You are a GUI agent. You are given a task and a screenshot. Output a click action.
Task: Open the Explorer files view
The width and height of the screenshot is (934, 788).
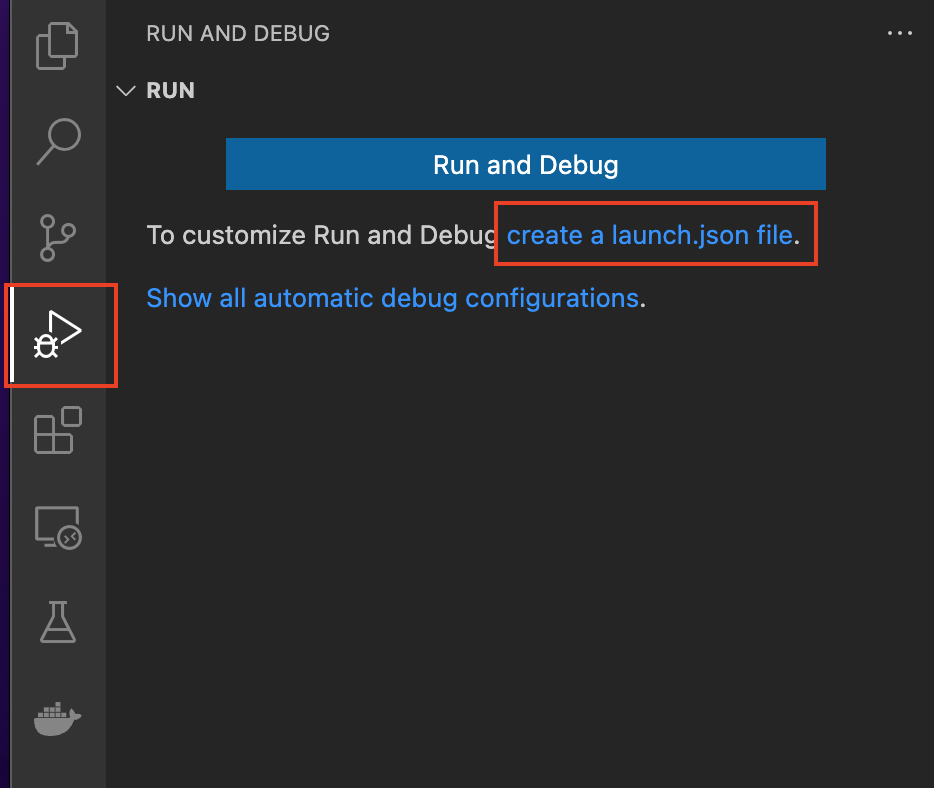coord(57,46)
